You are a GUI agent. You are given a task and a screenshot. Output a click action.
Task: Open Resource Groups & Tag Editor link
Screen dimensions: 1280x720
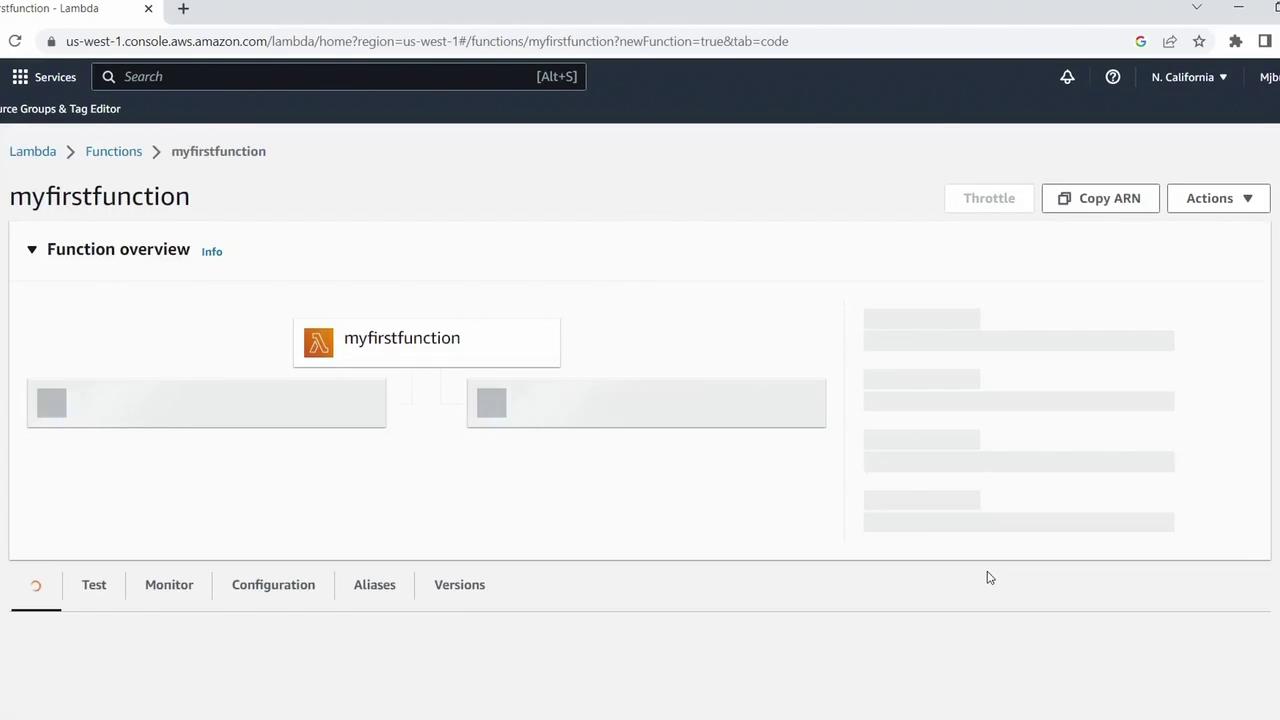tap(60, 109)
